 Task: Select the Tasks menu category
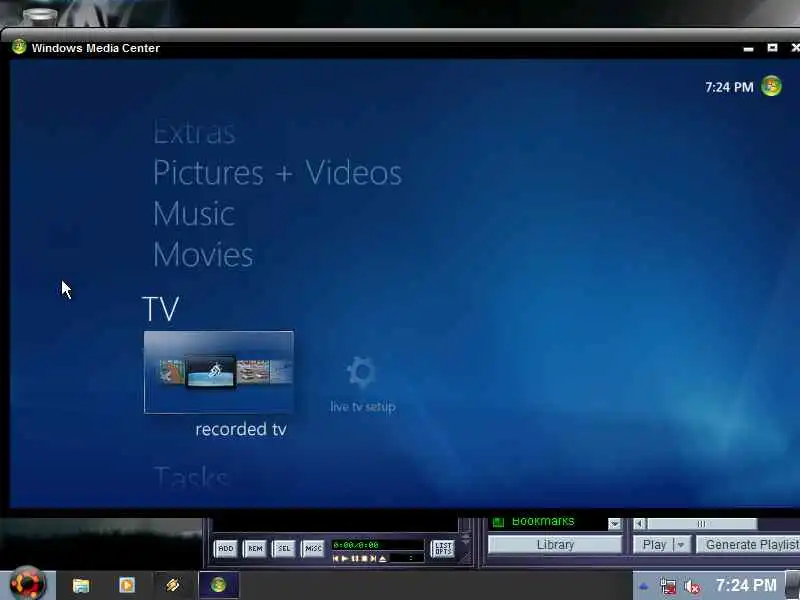(x=191, y=478)
